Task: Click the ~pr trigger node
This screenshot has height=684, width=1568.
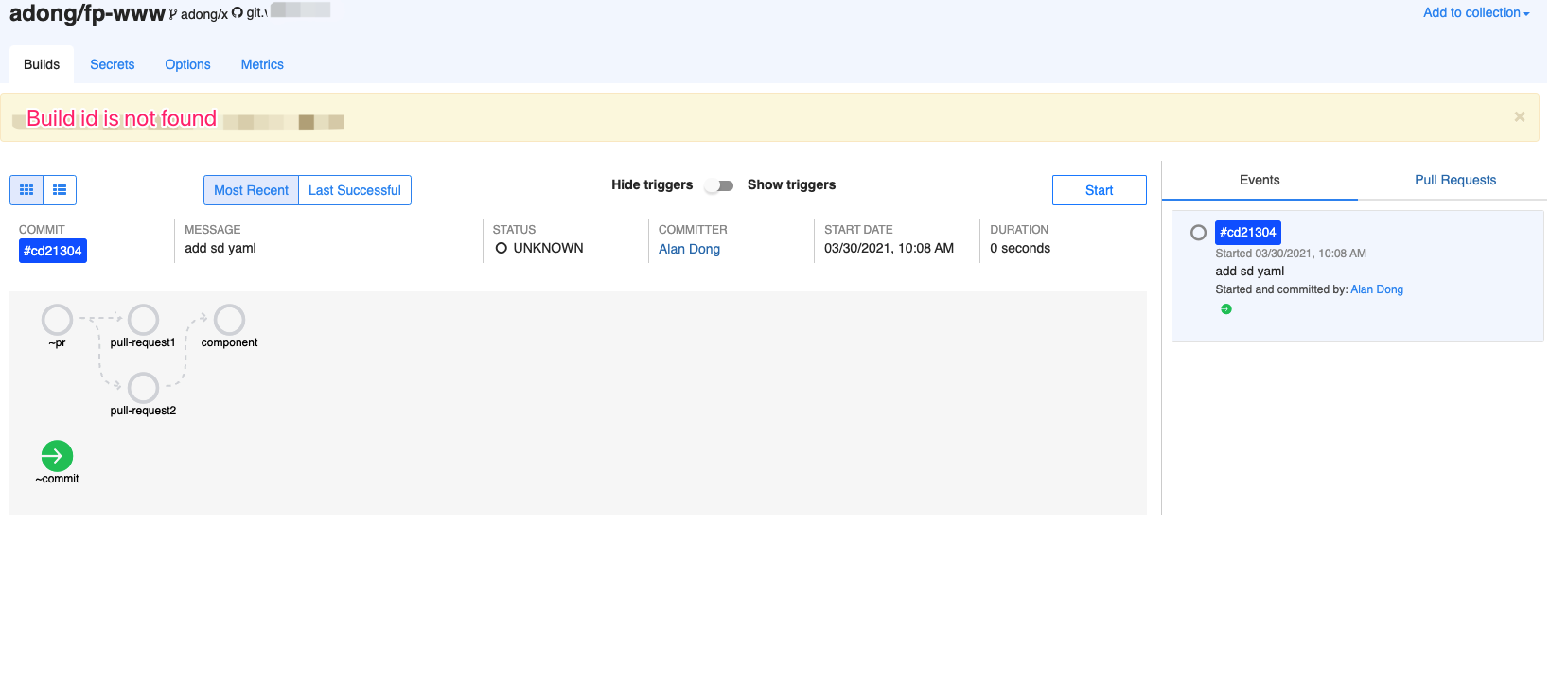Action: [57, 320]
